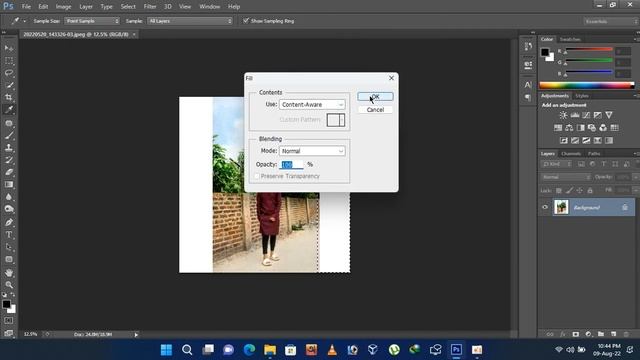Image resolution: width=640 pixels, height=360 pixels.
Task: Select the Healing Brush tool
Action: coord(9,123)
